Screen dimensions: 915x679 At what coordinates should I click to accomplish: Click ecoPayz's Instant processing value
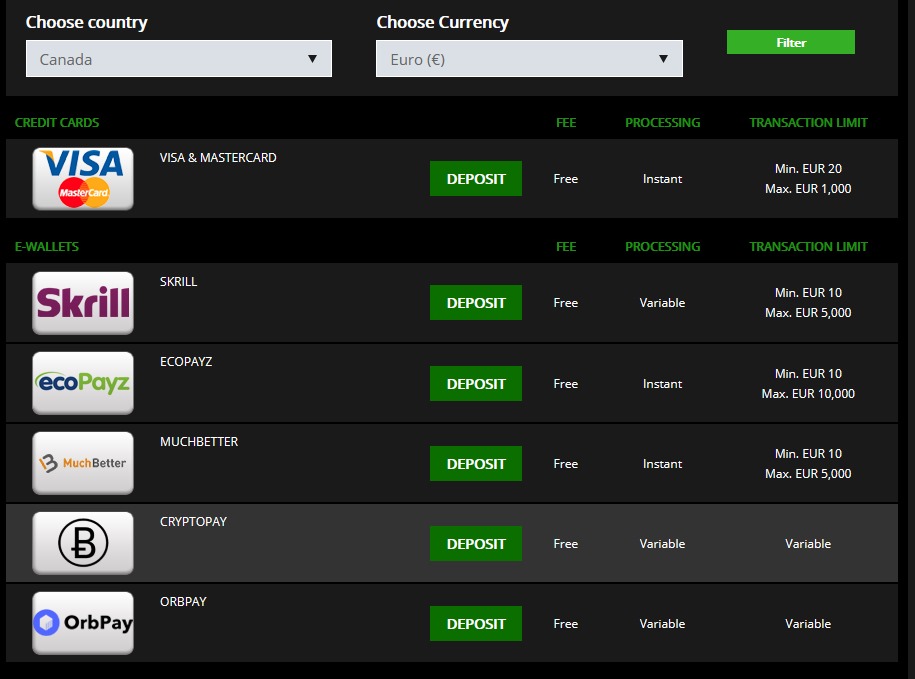pyautogui.click(x=662, y=384)
